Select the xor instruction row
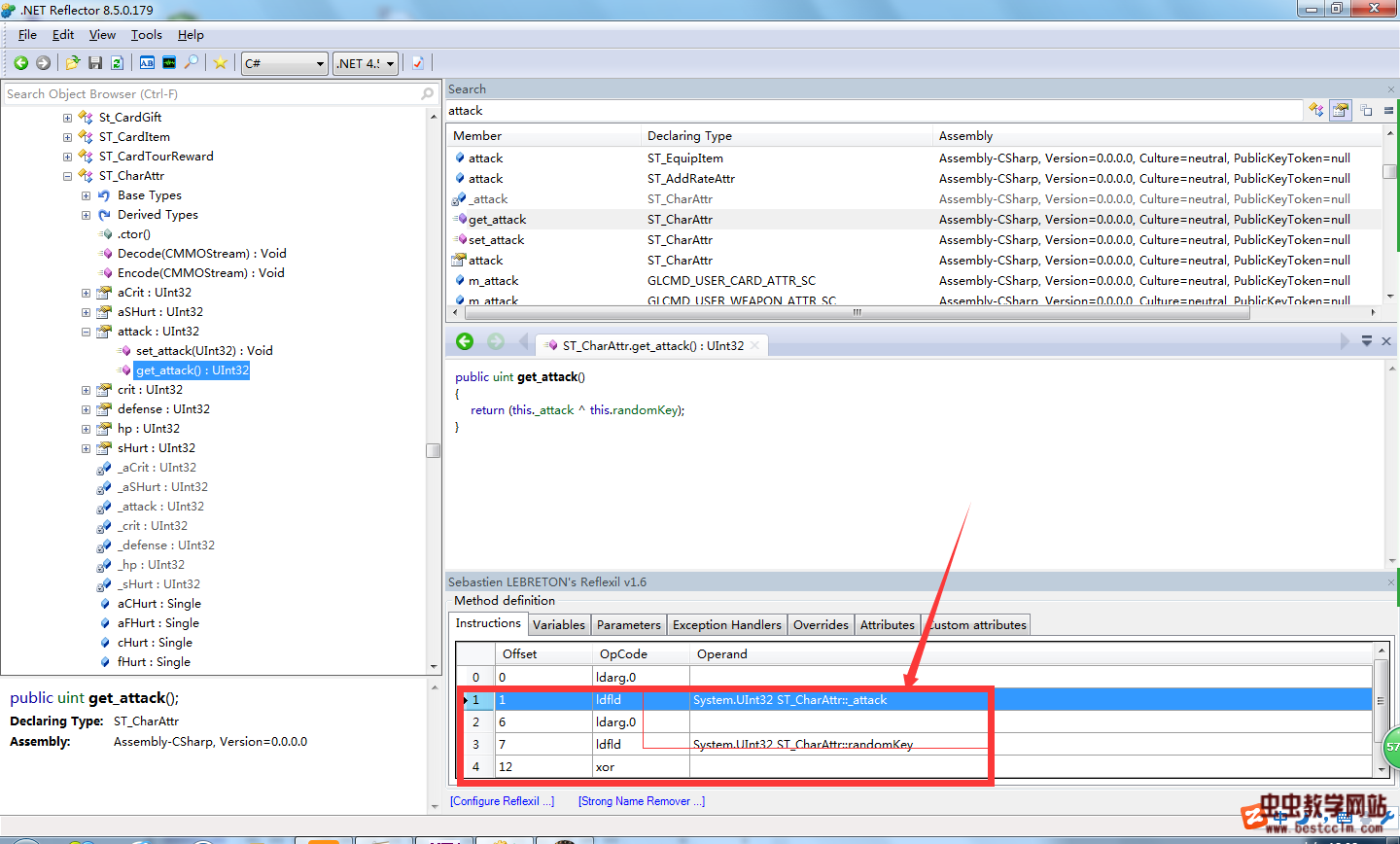The image size is (1400, 844). [x=914, y=767]
